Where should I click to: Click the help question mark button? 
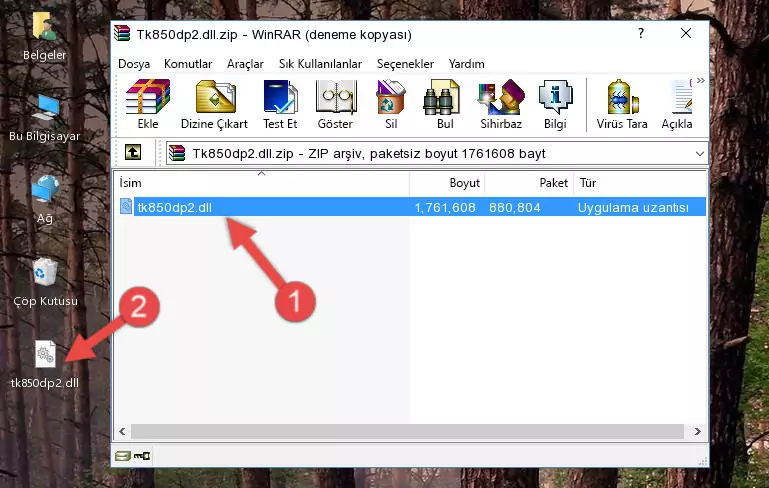pyautogui.click(x=641, y=33)
